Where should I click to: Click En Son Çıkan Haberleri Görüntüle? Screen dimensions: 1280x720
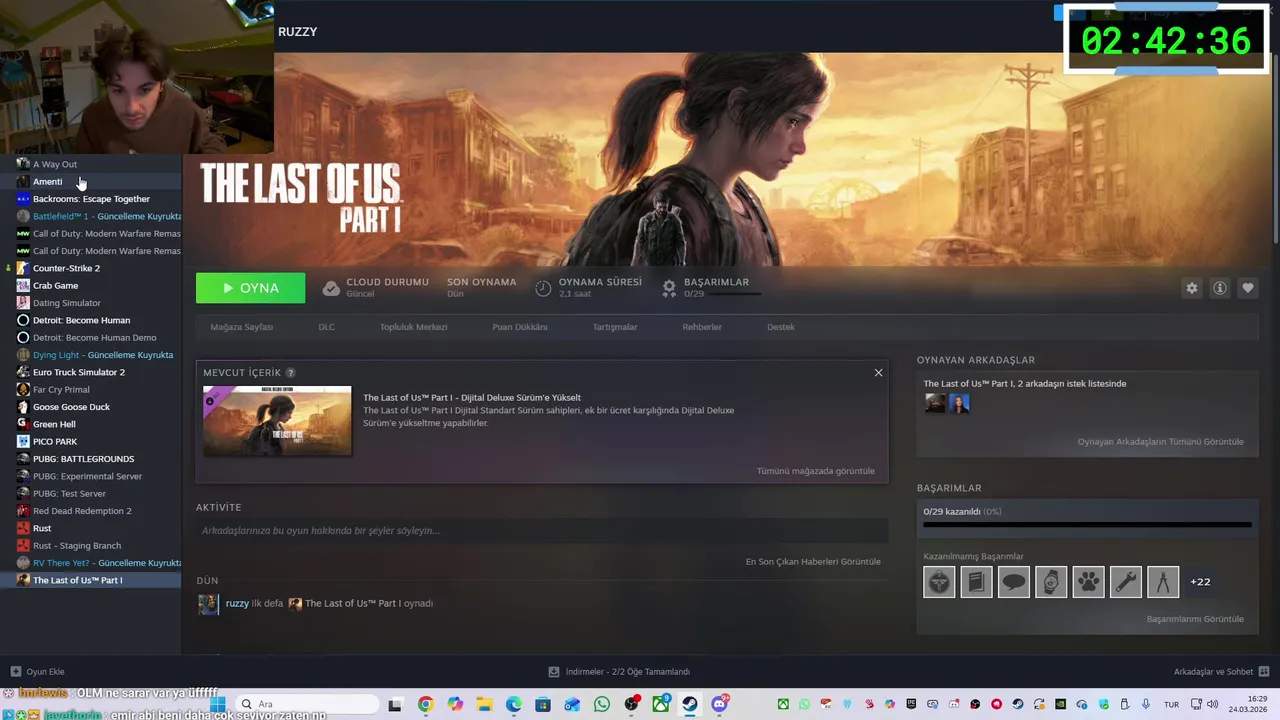tap(813, 562)
